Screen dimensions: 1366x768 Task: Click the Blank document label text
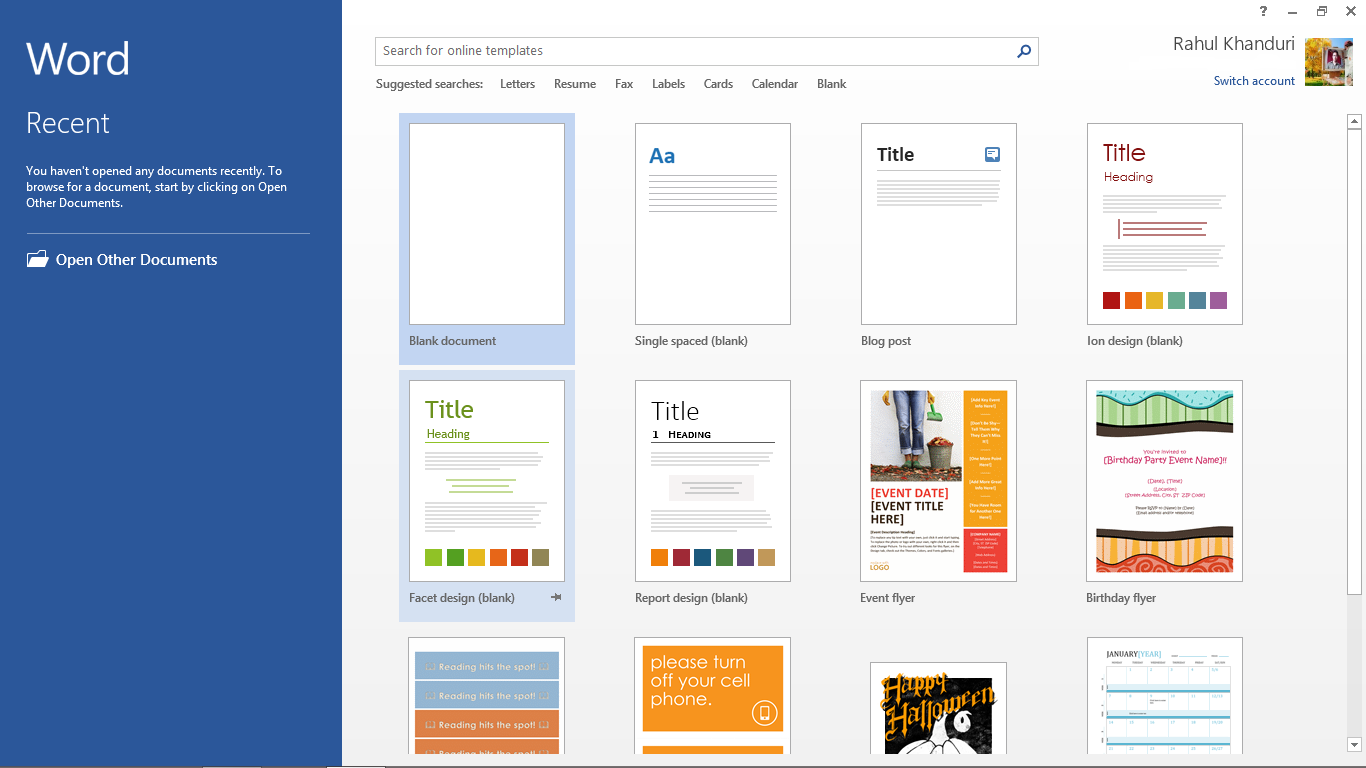(x=452, y=341)
